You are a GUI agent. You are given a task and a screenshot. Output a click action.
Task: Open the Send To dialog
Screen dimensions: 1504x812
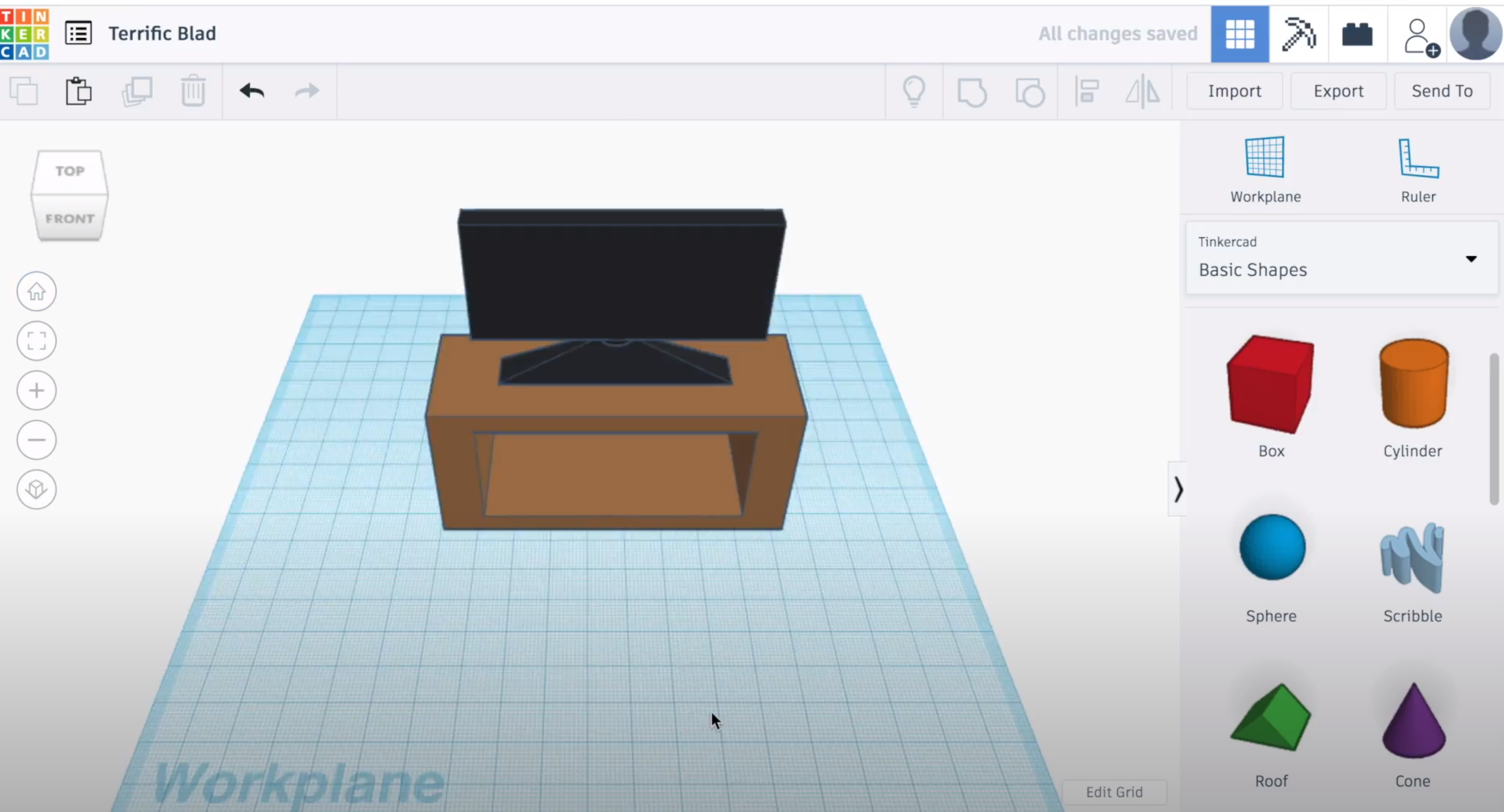[x=1442, y=91]
